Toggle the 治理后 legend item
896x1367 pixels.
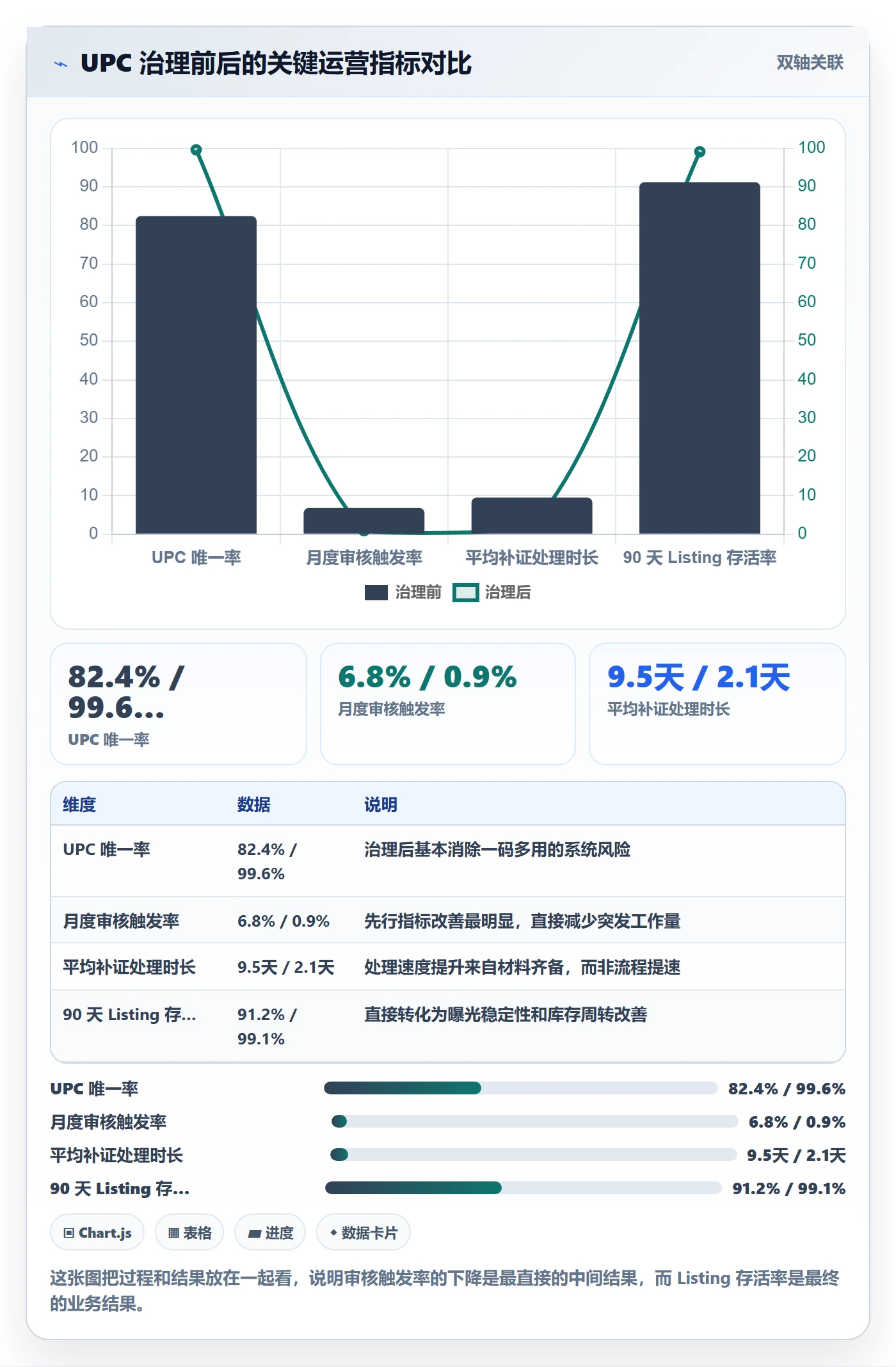(x=492, y=593)
